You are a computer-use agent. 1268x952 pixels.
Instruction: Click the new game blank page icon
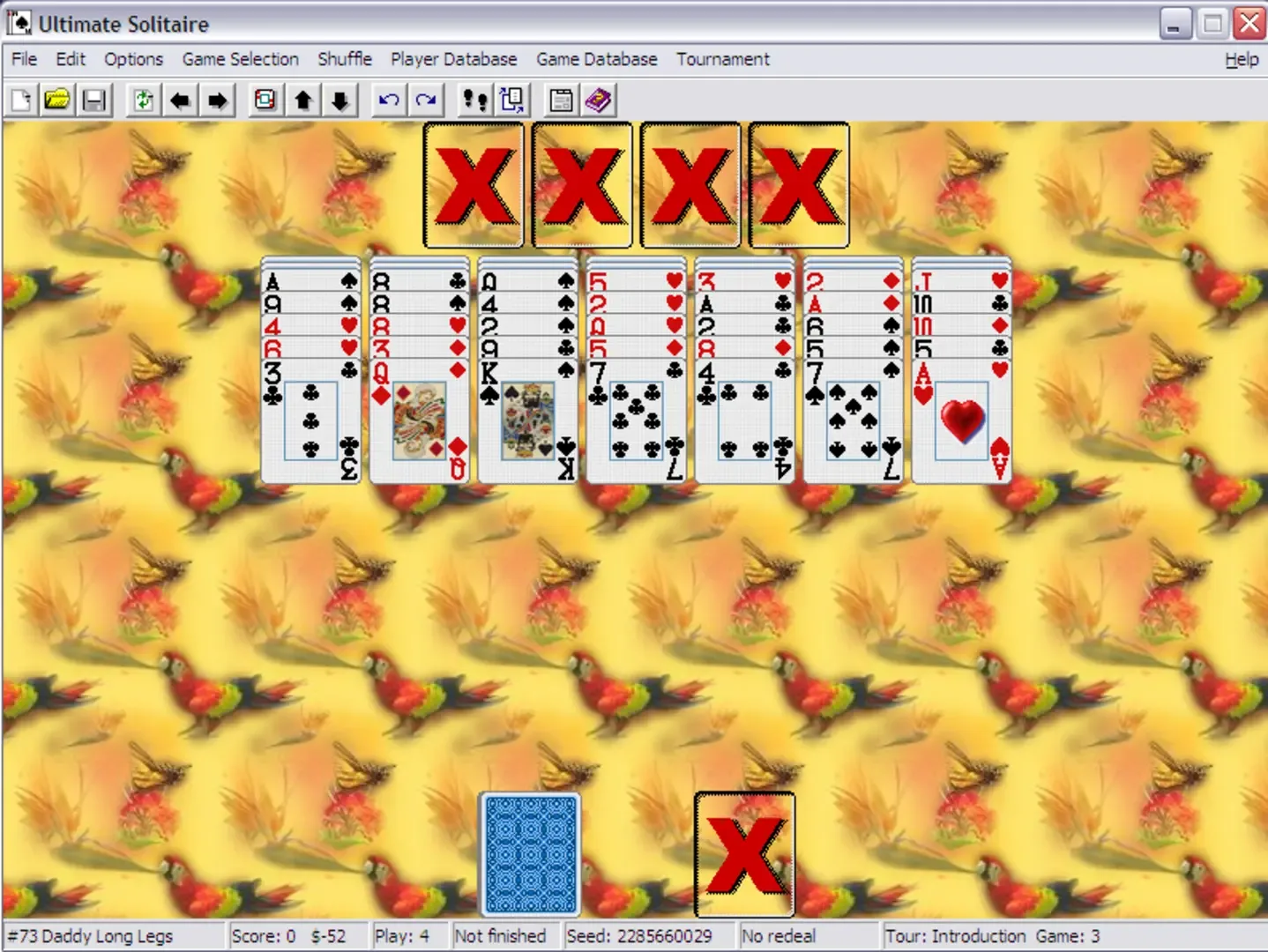[x=21, y=100]
